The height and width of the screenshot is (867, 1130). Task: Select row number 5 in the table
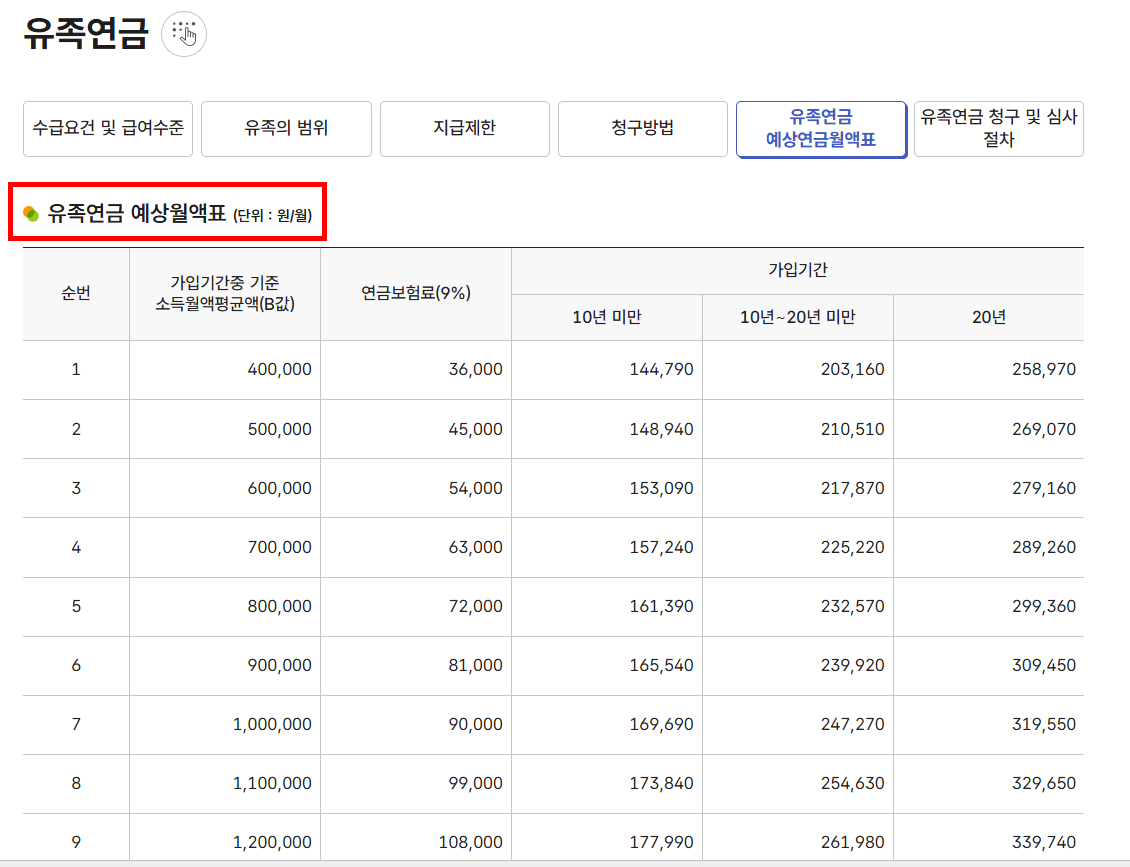[x=75, y=607]
